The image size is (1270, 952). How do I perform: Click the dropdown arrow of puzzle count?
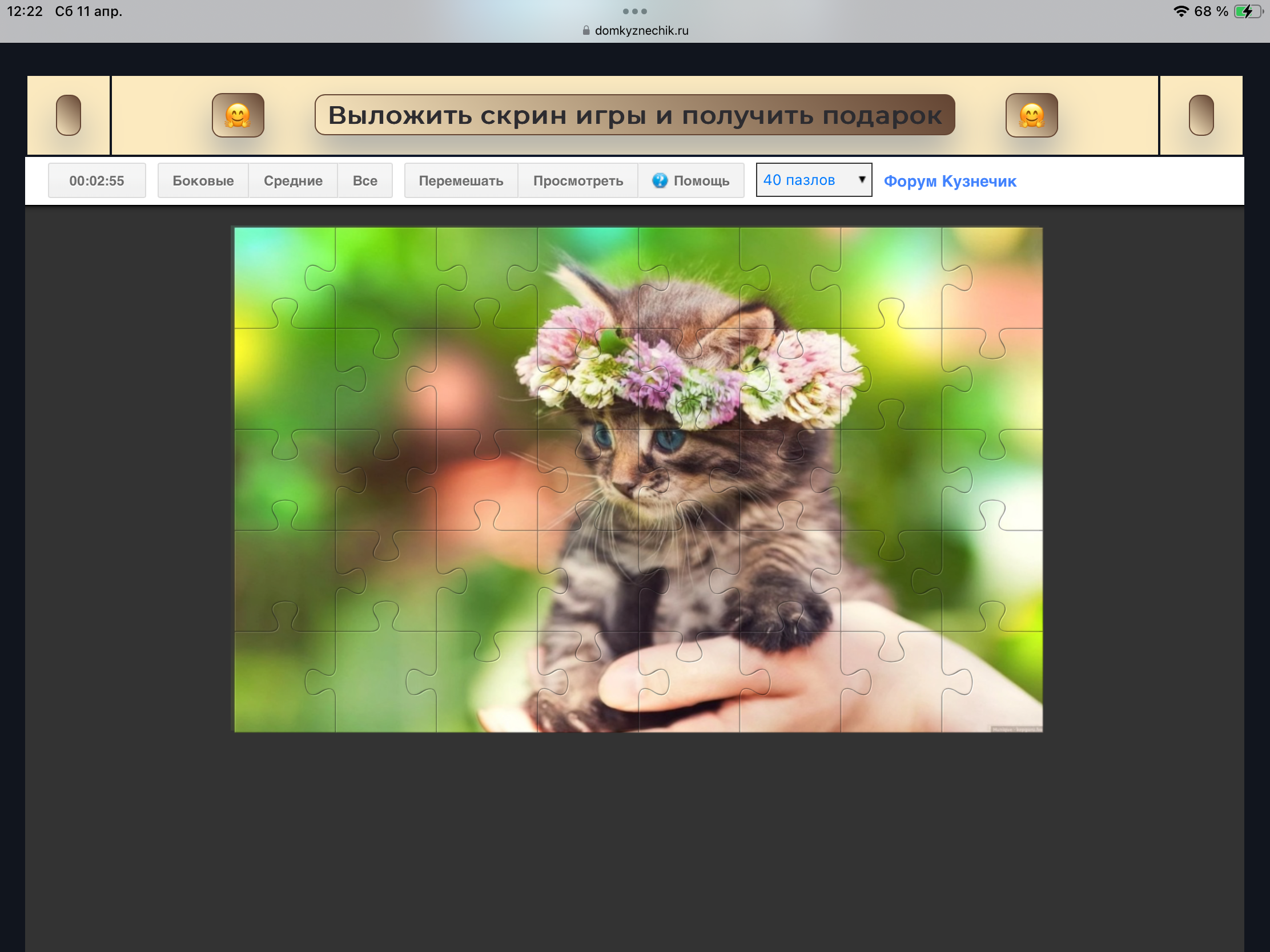click(x=861, y=180)
